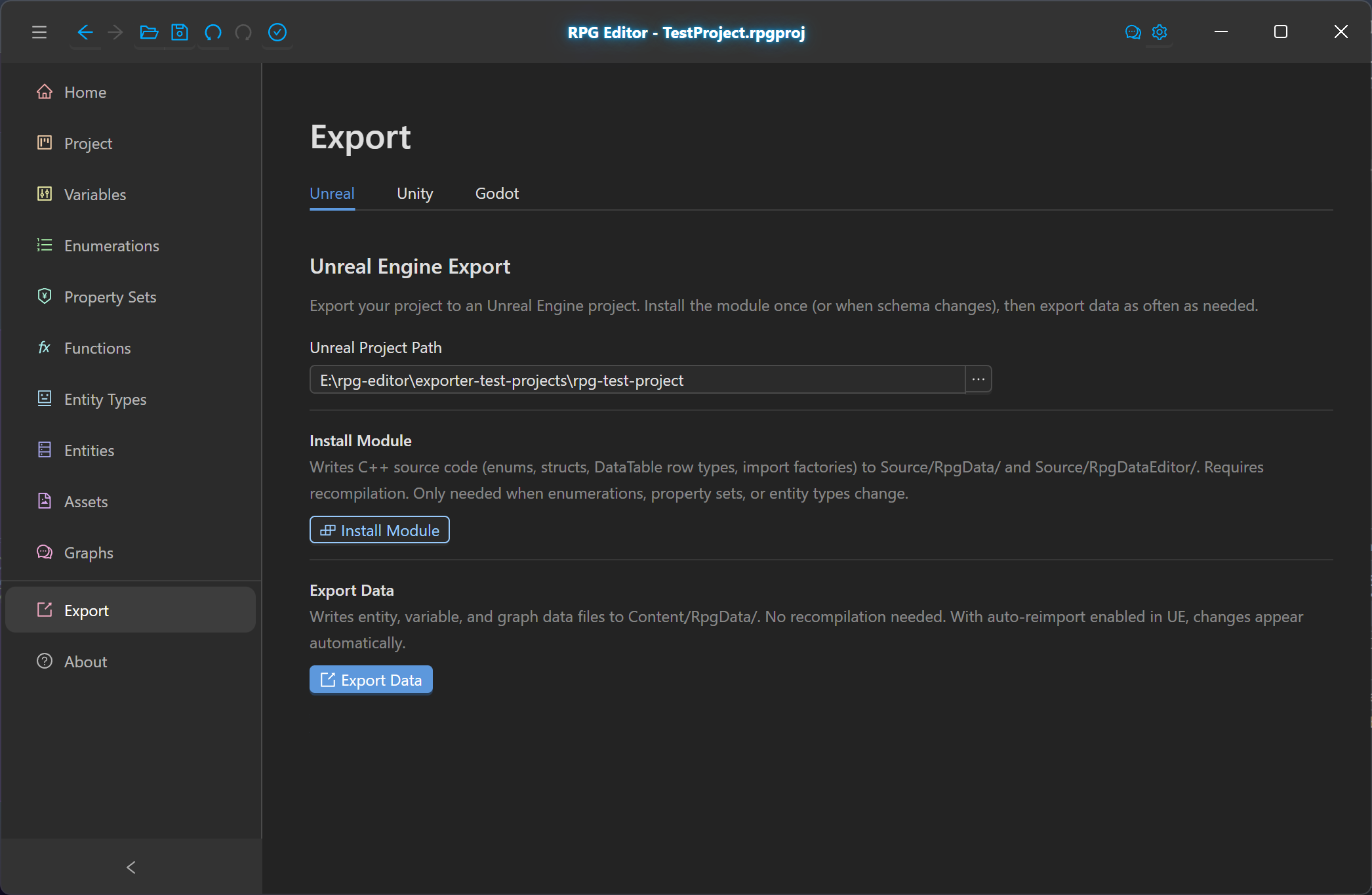Click the 'Unreal Engine Export' heading
The width and height of the screenshot is (1372, 895).
410,266
